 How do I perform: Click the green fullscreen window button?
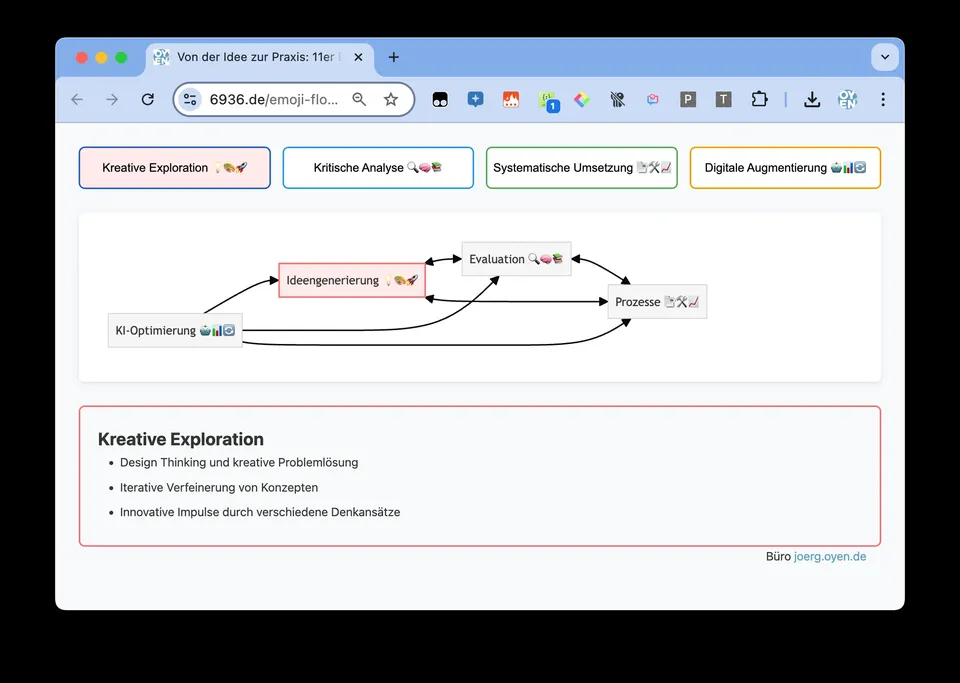click(121, 58)
